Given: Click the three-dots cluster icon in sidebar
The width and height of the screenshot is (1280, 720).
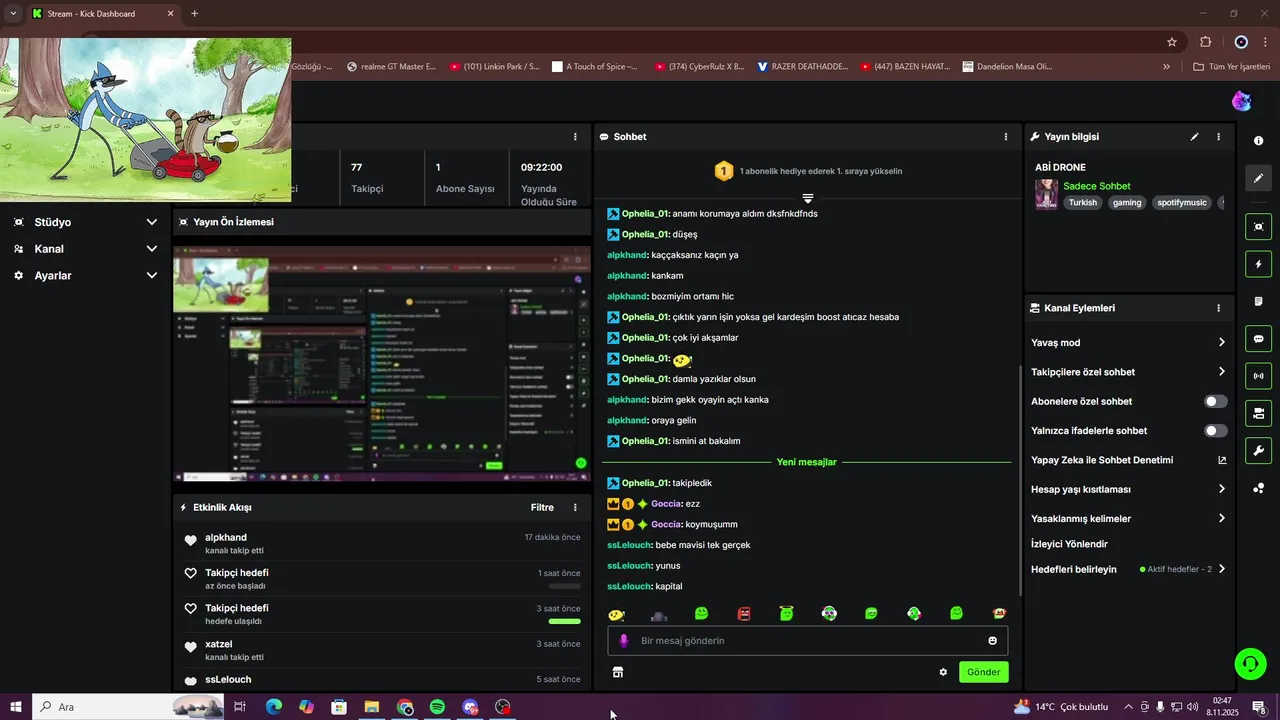Looking at the screenshot, I should 1258,488.
